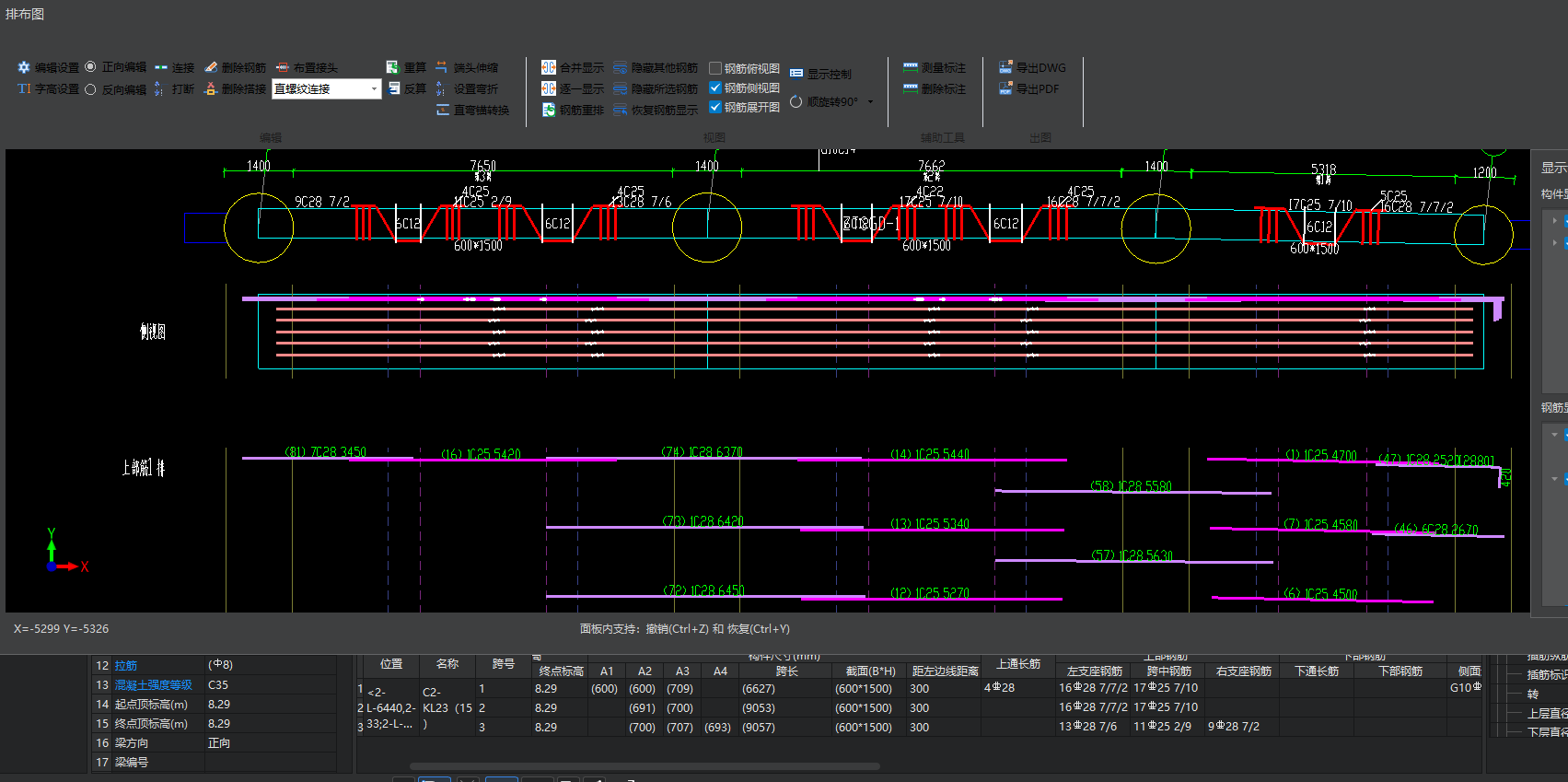Open 字高设置 text height settings

[x=48, y=89]
